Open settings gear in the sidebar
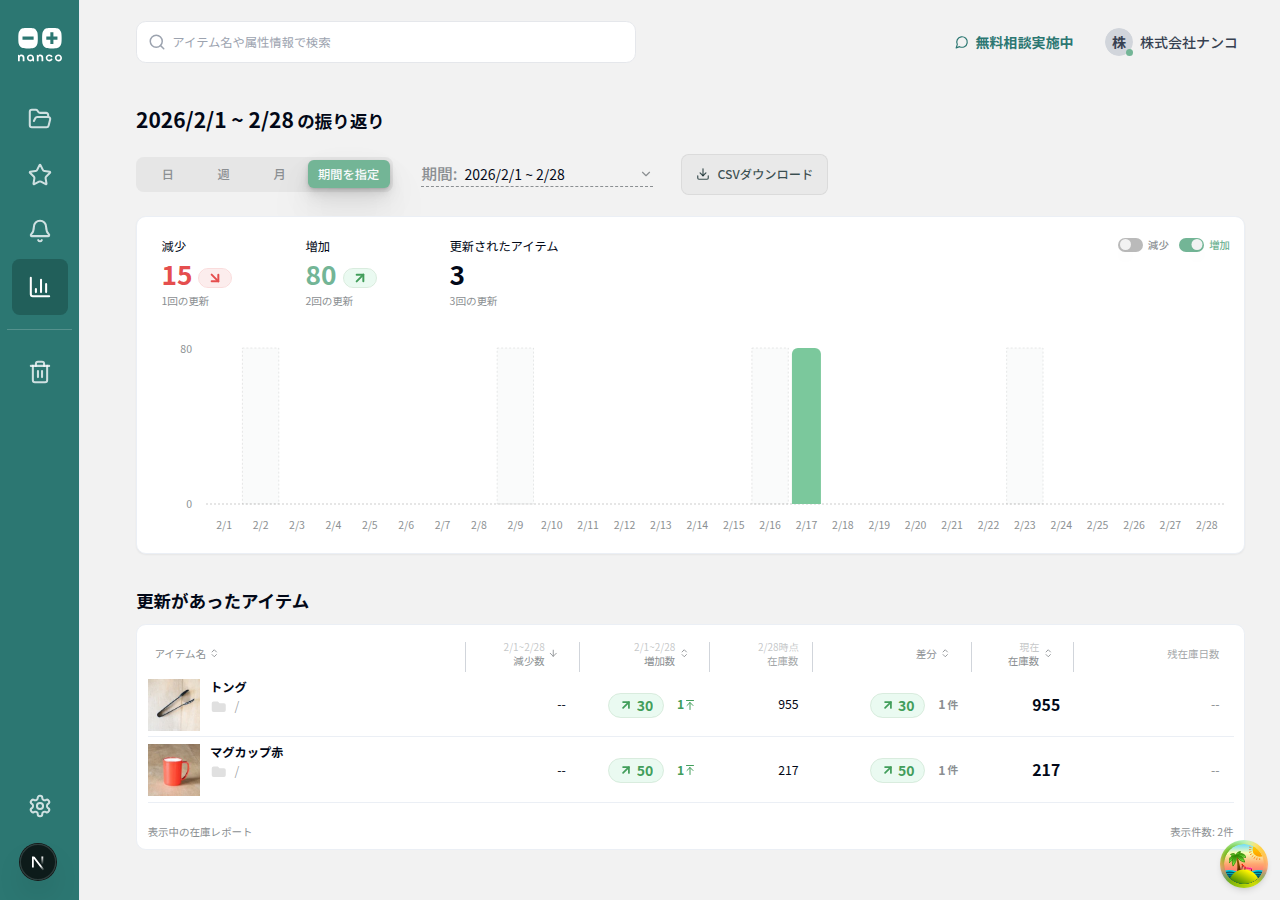This screenshot has width=1280, height=900. [x=40, y=806]
